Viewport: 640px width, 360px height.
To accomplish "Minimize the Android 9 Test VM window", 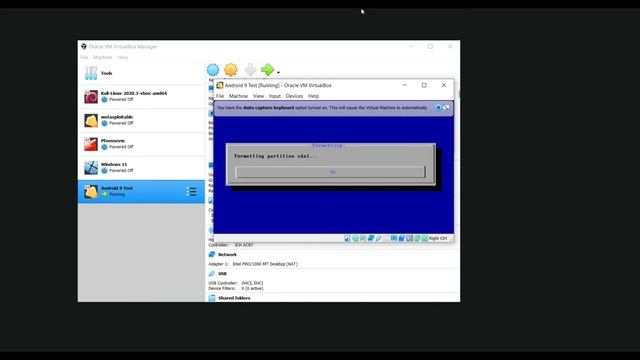I will pos(404,85).
